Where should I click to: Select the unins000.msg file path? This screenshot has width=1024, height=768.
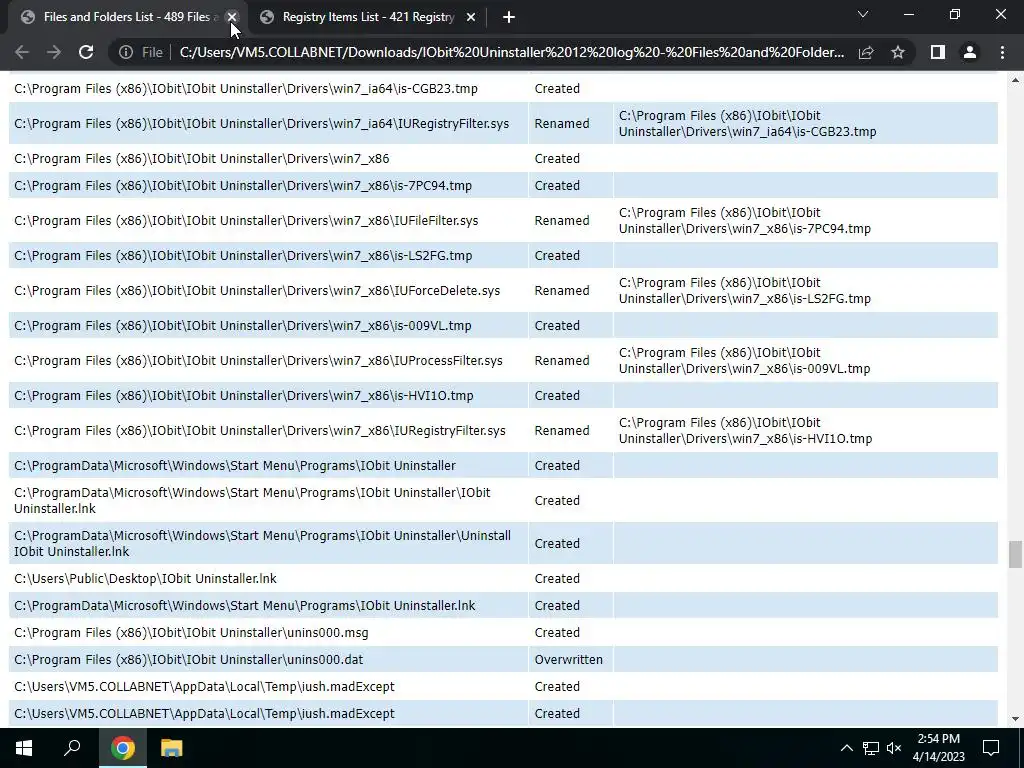point(191,633)
